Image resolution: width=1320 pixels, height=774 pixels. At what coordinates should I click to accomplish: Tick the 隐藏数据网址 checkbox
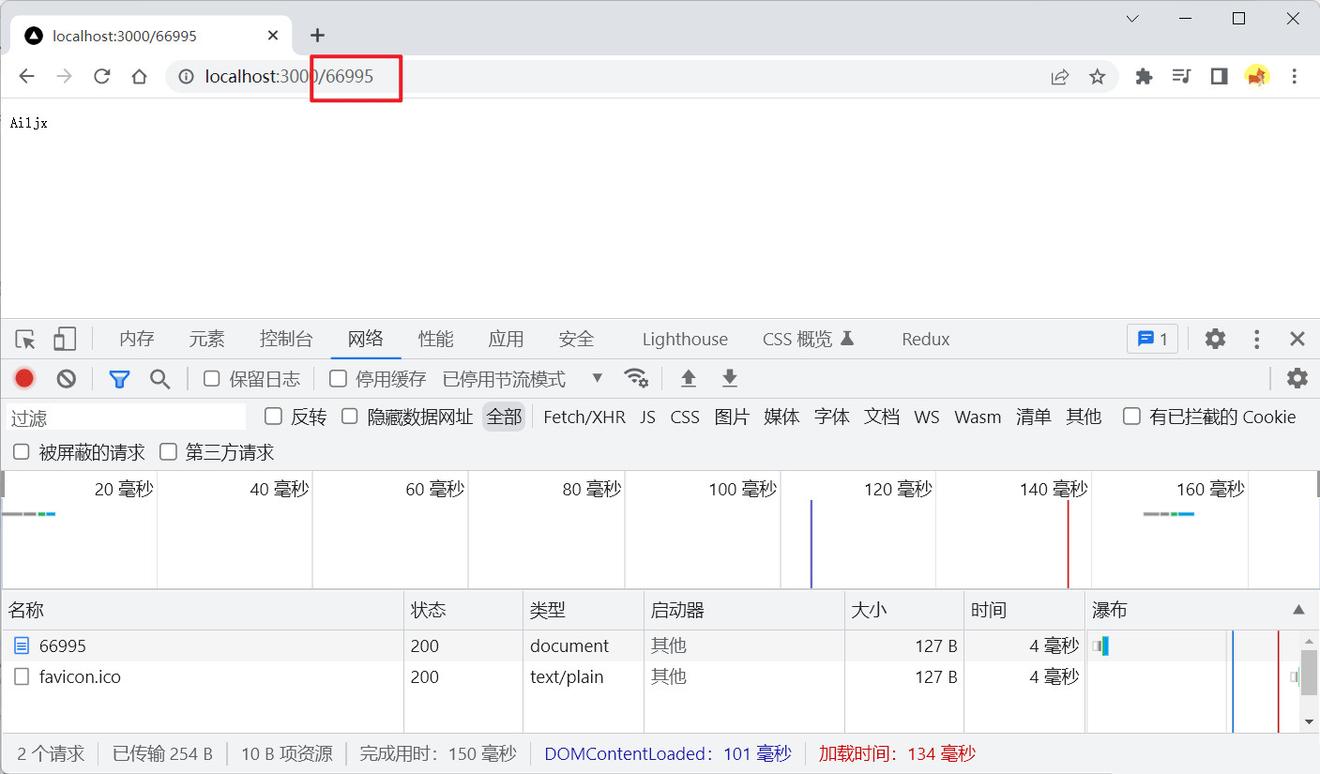click(x=350, y=416)
